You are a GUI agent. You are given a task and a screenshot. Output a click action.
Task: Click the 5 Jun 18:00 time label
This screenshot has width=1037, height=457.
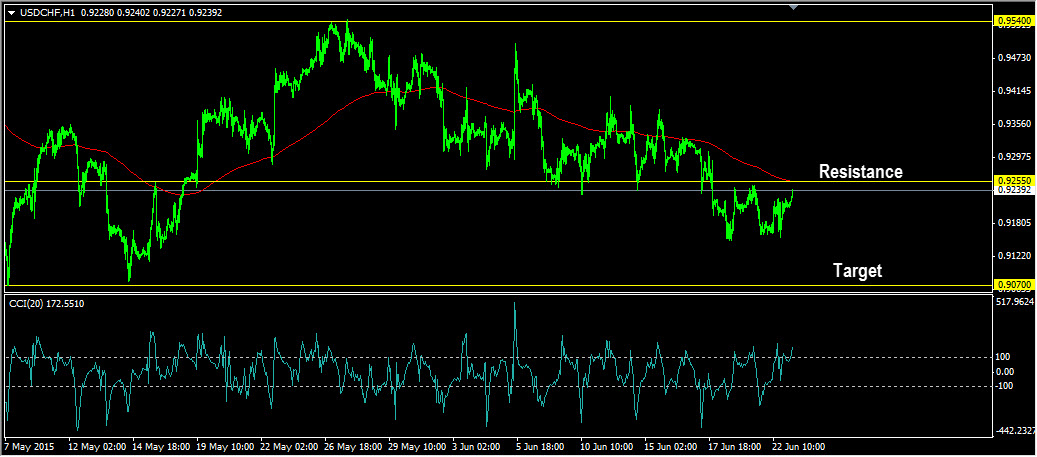click(x=542, y=446)
